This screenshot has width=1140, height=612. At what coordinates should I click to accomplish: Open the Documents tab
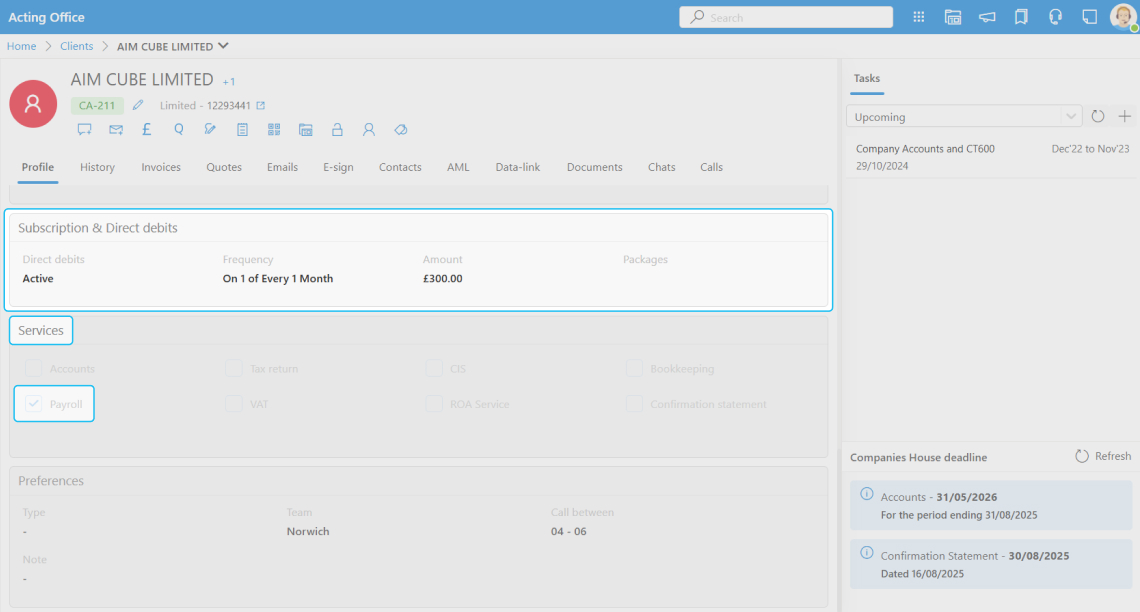[x=594, y=167]
